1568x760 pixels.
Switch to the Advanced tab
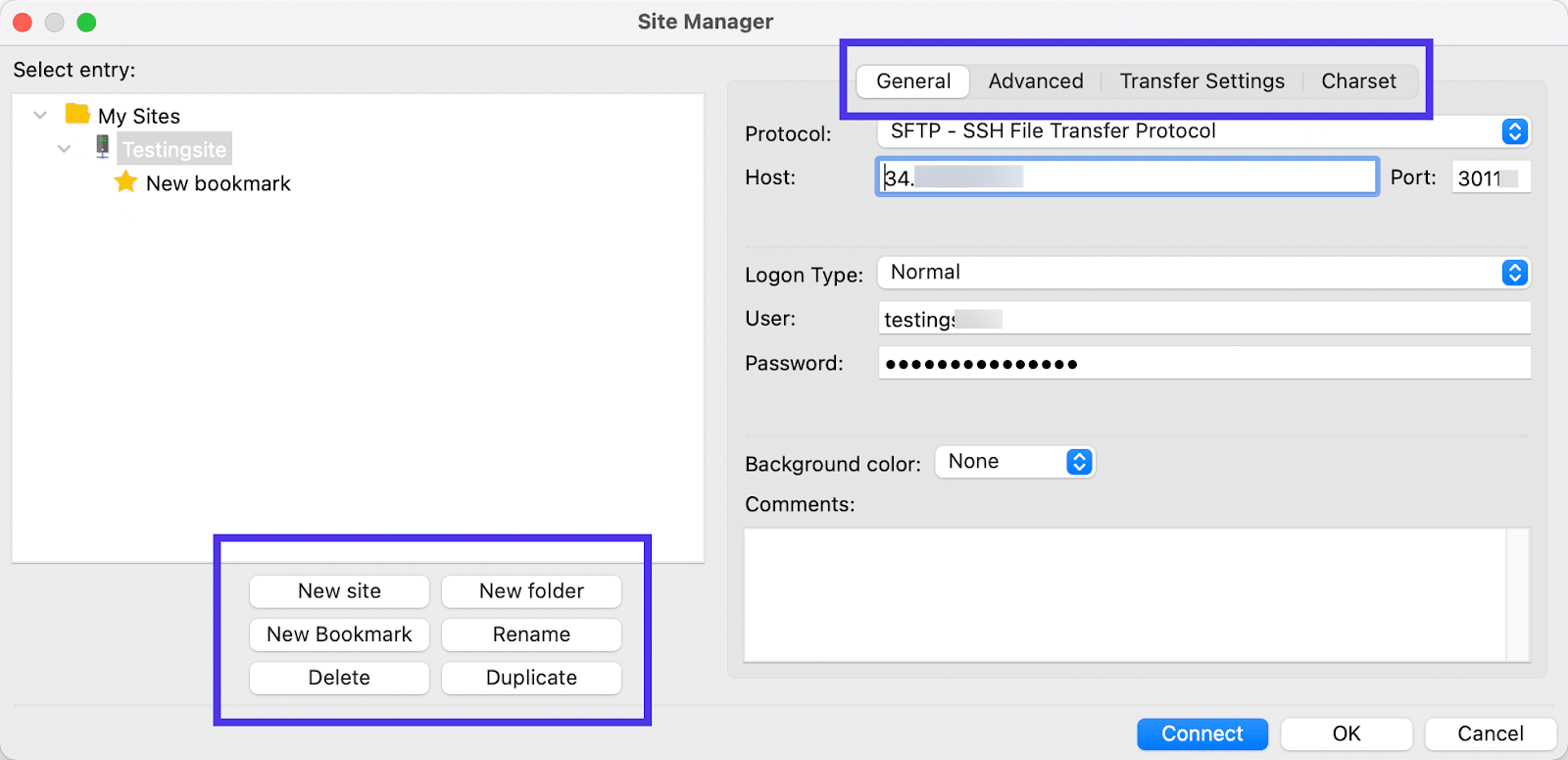click(x=1035, y=81)
